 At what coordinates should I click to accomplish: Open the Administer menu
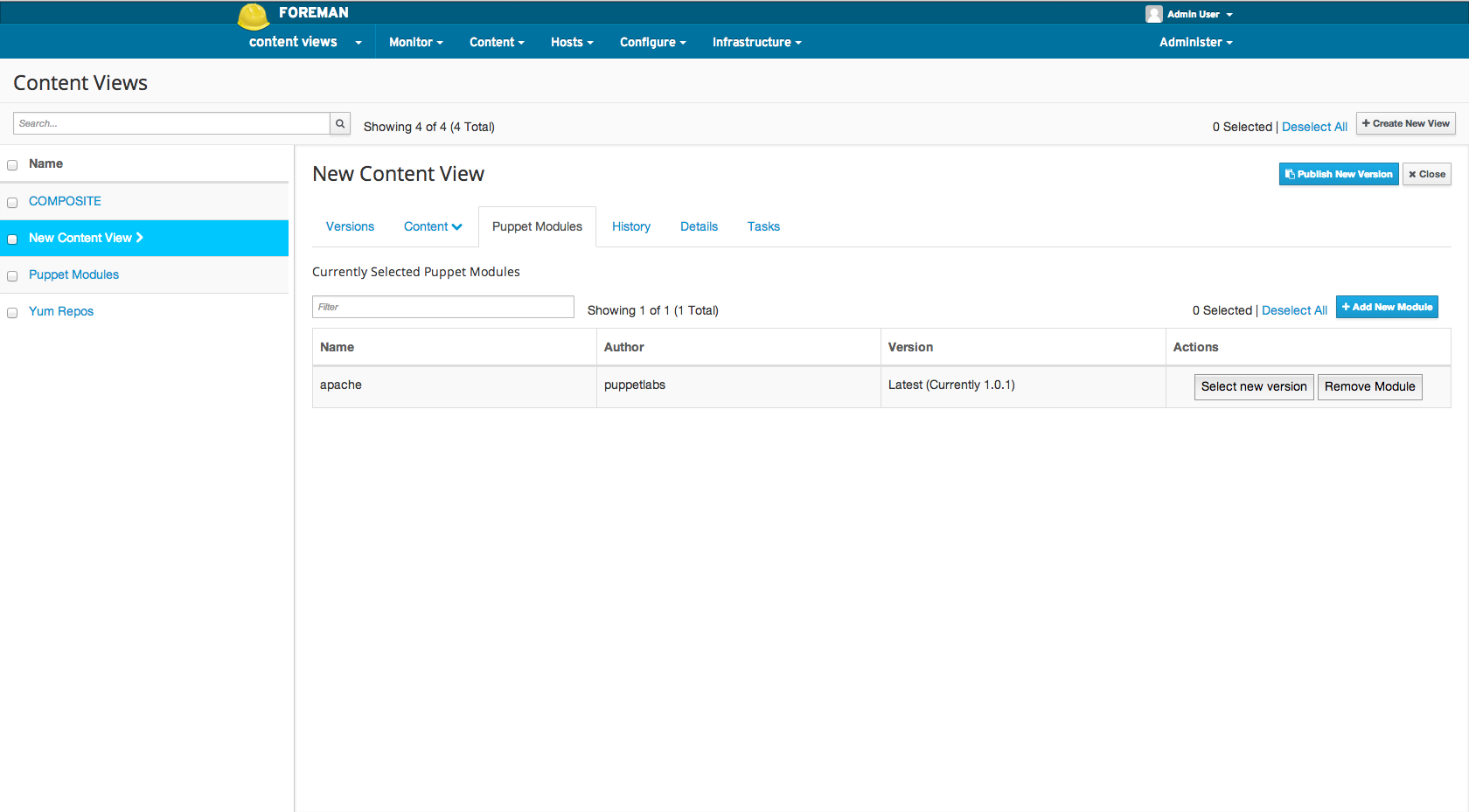coord(1195,42)
